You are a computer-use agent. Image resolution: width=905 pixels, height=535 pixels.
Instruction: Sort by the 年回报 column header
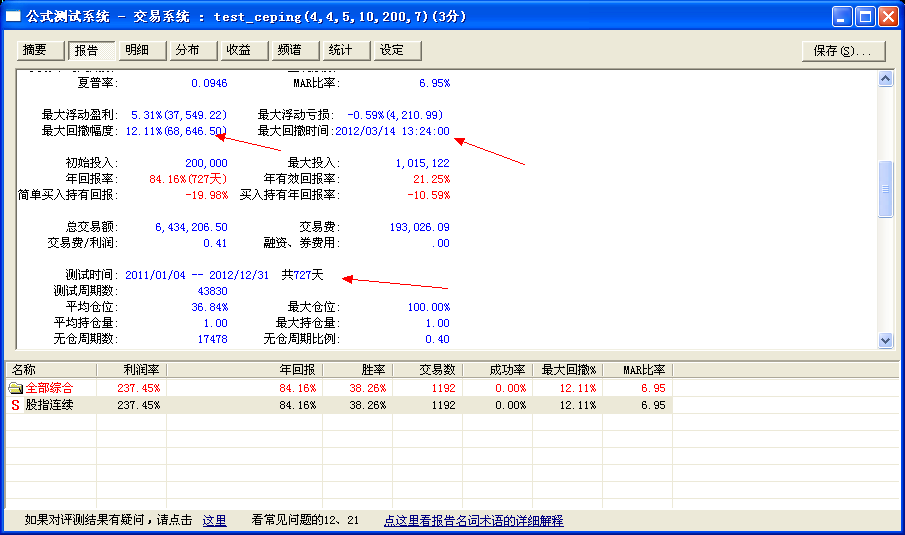pyautogui.click(x=244, y=370)
